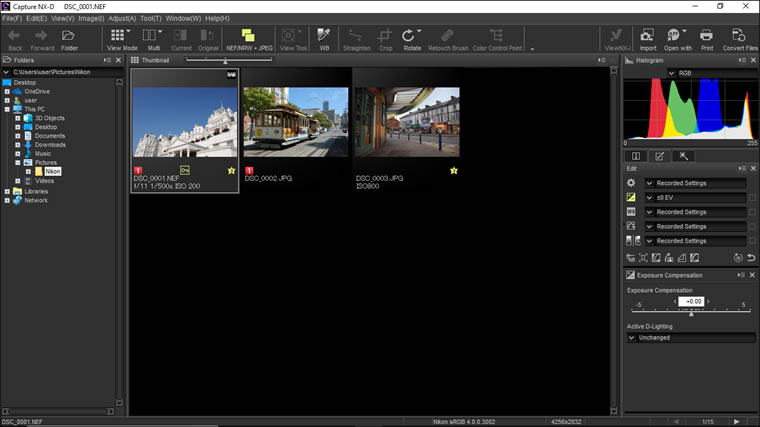Expand the toolbar overflow arrow
The height and width of the screenshot is (427, 760).
(532, 49)
